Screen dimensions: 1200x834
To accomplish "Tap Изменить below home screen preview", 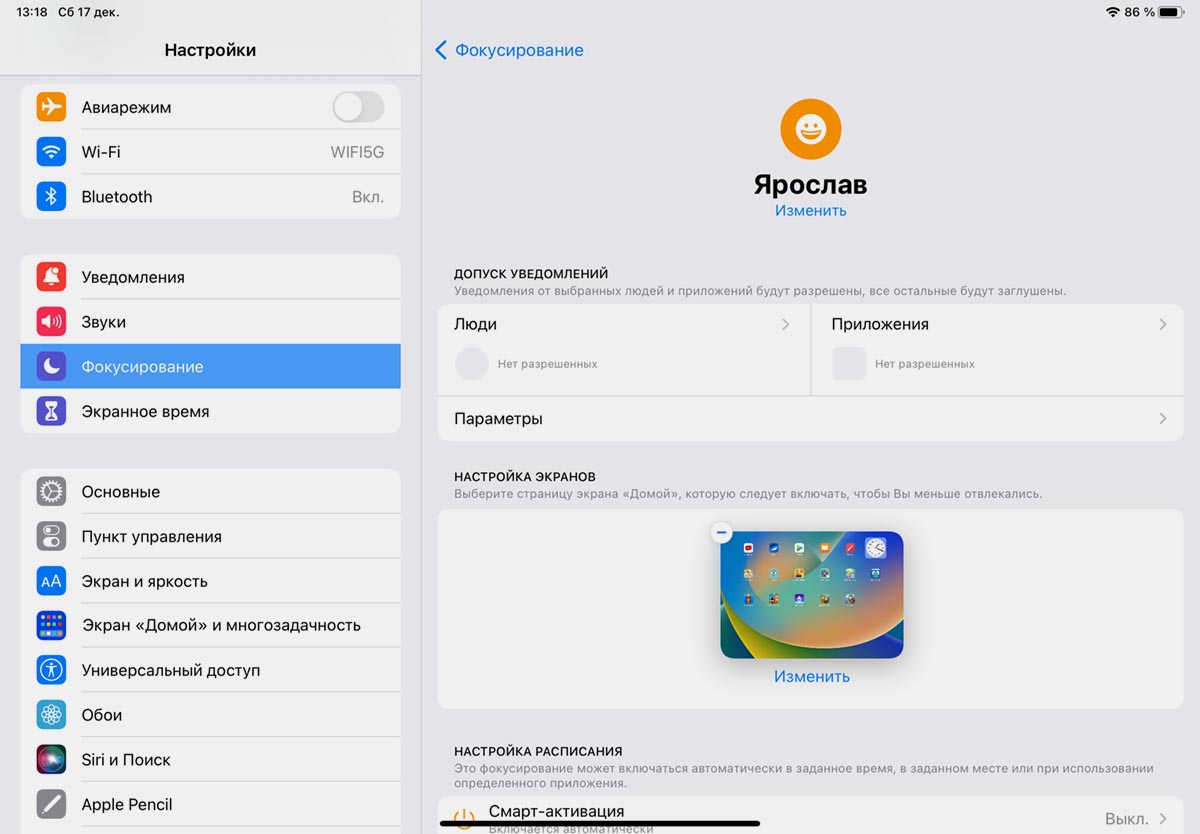I will [811, 677].
